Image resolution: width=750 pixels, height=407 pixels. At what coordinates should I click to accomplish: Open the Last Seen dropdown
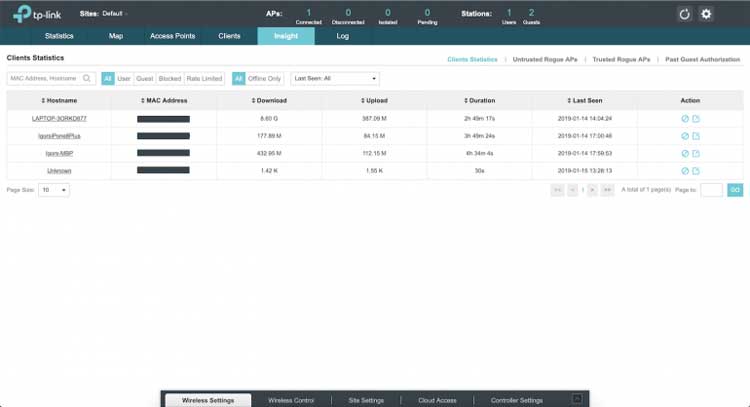(335, 78)
